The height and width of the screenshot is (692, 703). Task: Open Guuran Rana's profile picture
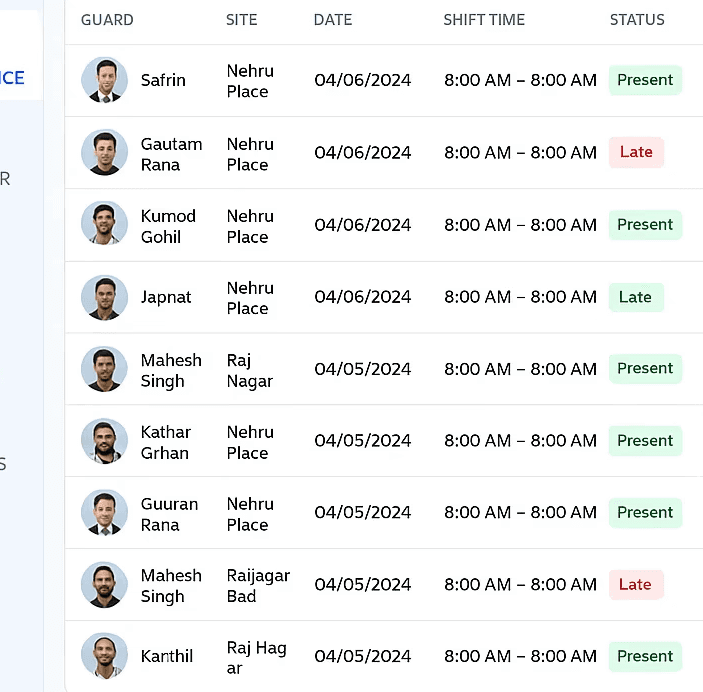[104, 513]
